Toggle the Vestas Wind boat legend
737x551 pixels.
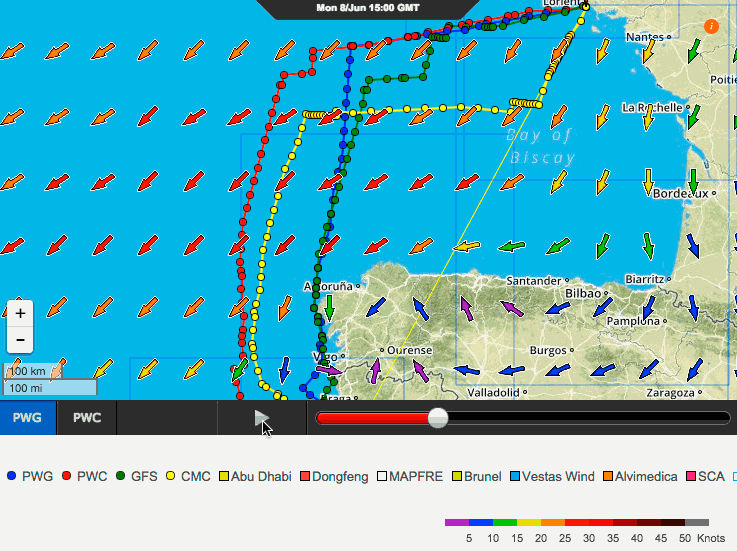click(552, 476)
